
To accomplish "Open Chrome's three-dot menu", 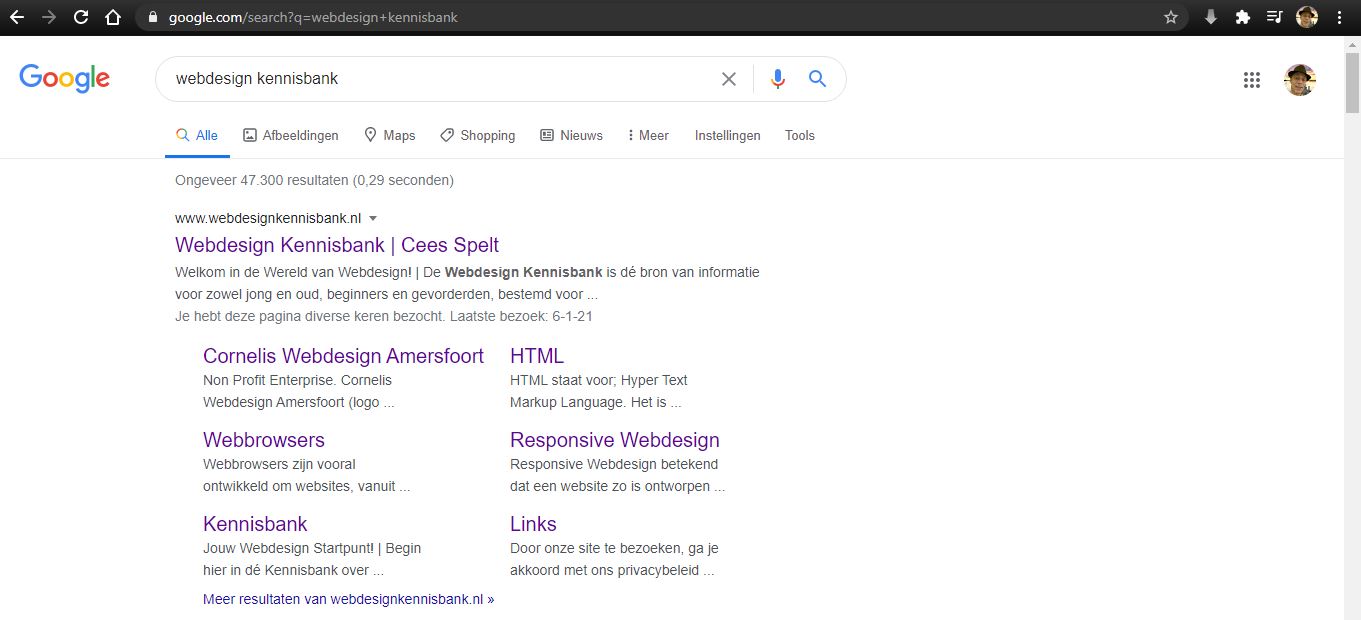I will (x=1339, y=17).
